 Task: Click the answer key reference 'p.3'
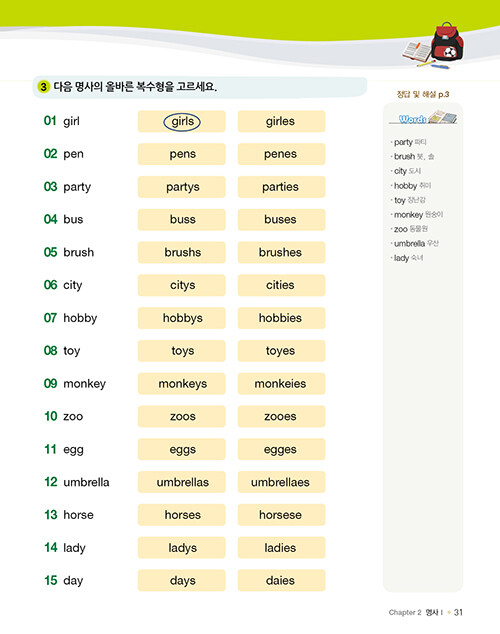point(443,95)
